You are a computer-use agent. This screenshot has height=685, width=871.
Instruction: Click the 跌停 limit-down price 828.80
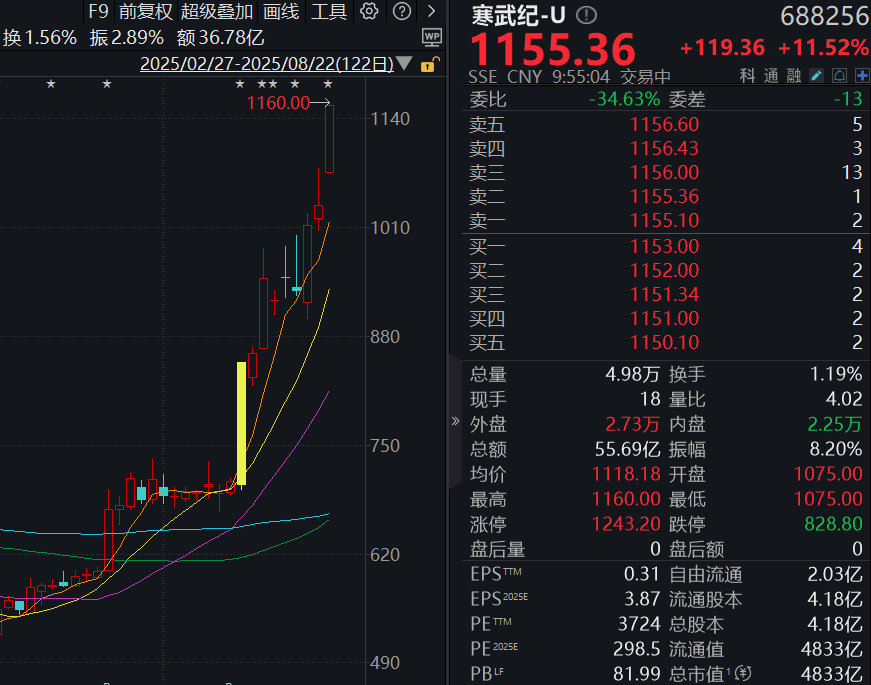tap(833, 524)
